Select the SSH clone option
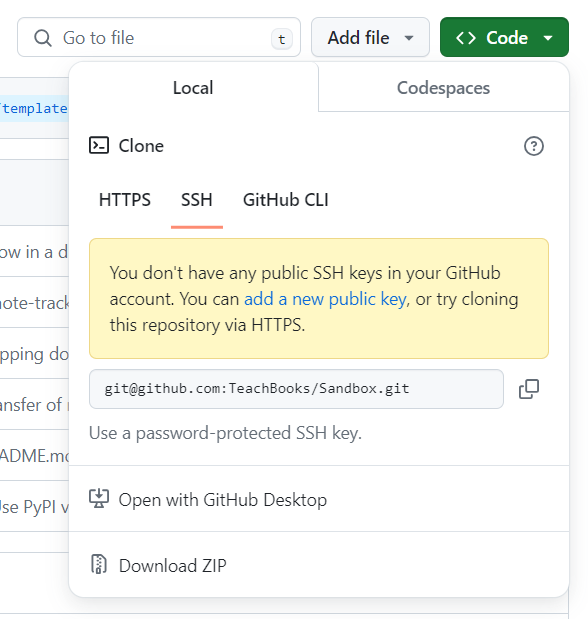The image size is (588, 619). click(197, 200)
